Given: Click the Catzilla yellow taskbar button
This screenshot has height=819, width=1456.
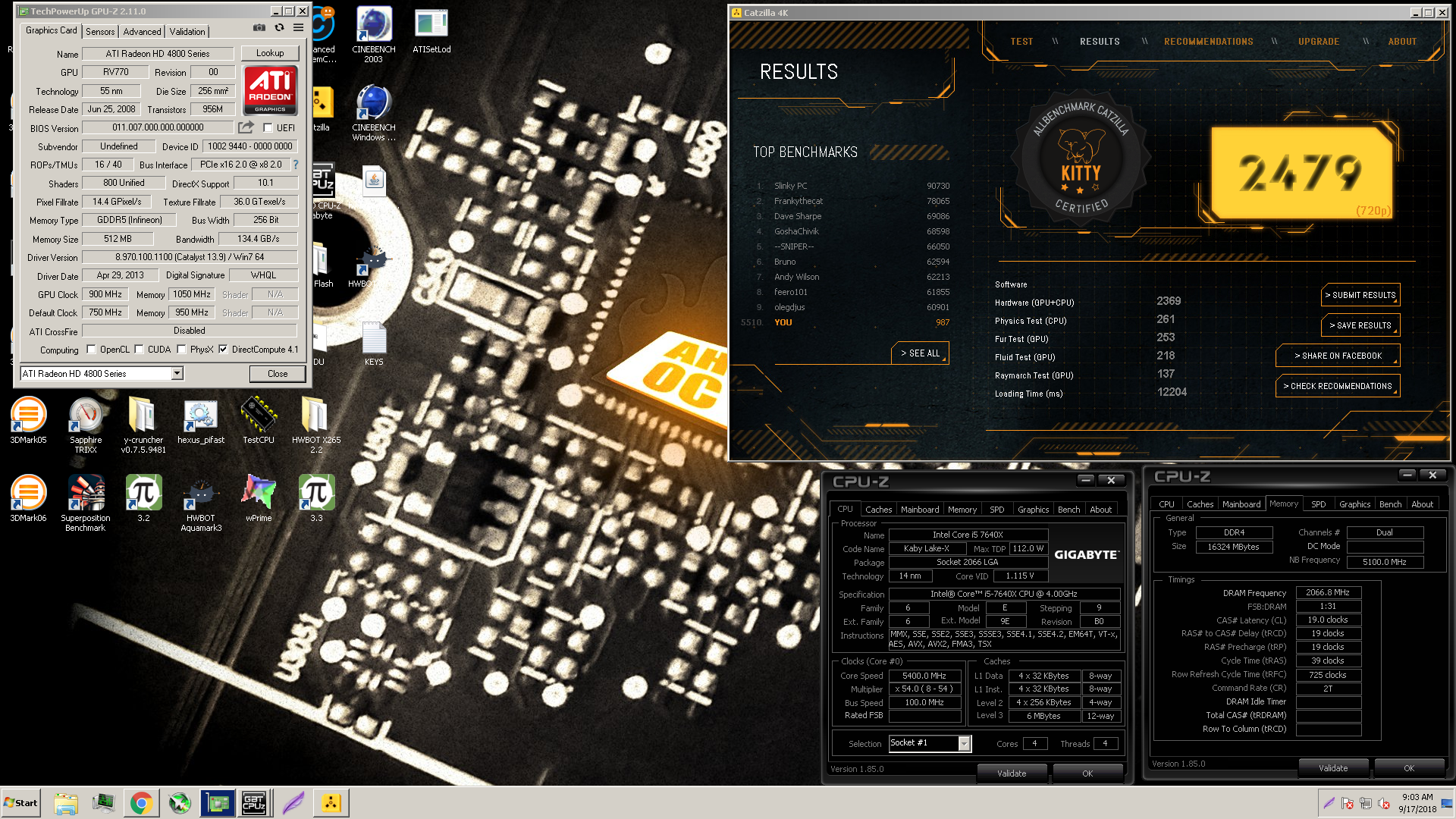Looking at the screenshot, I should pos(331,803).
